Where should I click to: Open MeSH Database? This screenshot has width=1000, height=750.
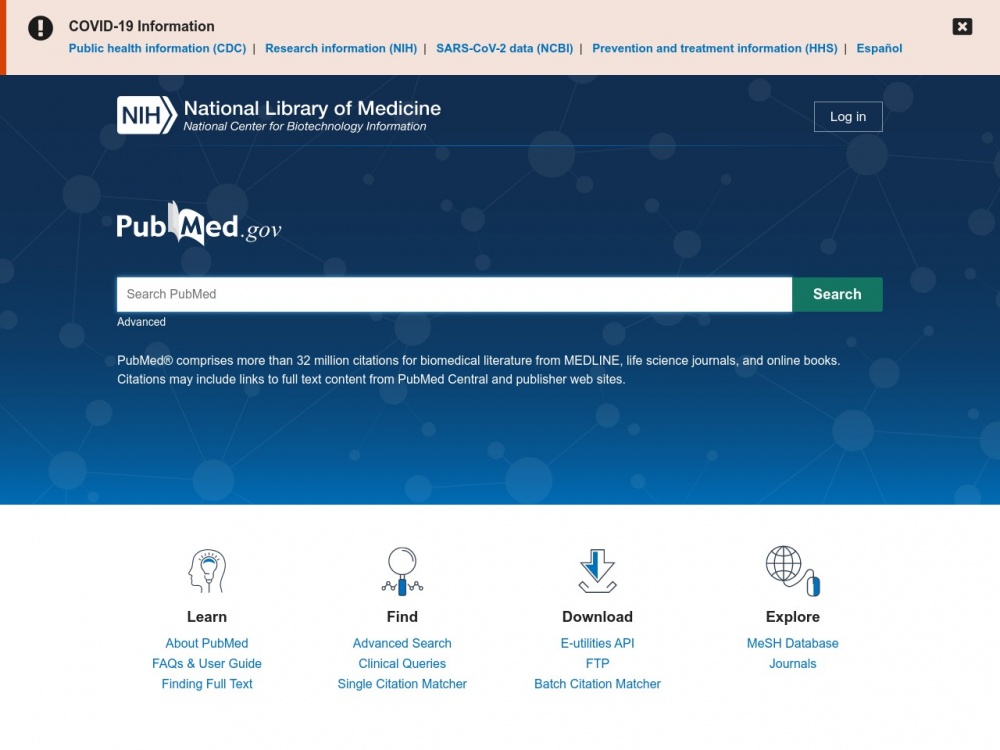pyautogui.click(x=793, y=643)
